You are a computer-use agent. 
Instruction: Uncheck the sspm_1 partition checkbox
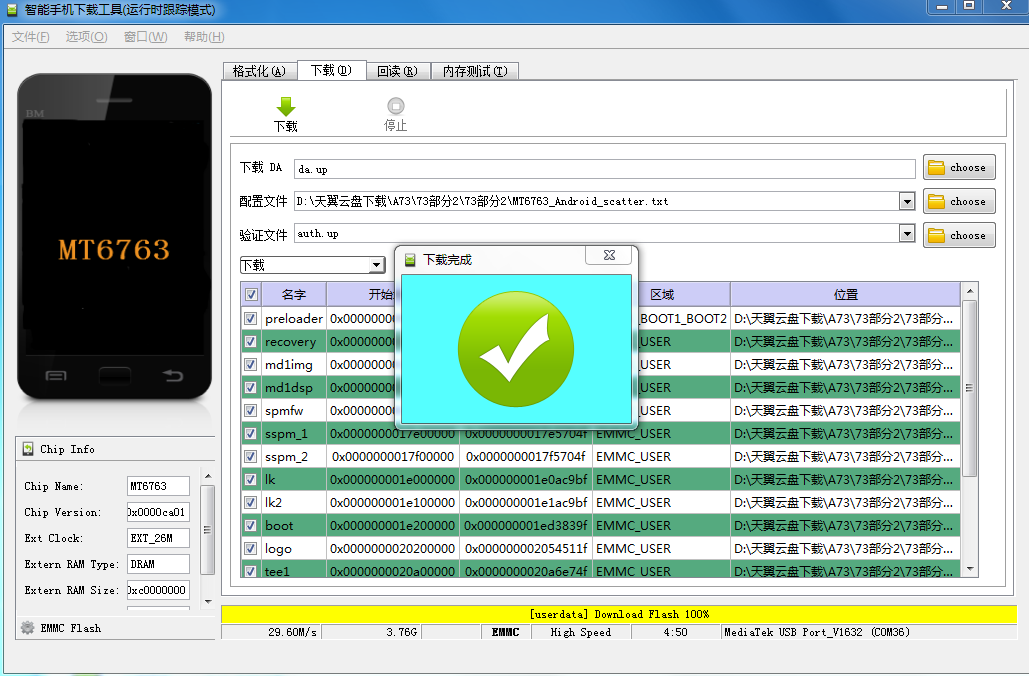(250, 433)
